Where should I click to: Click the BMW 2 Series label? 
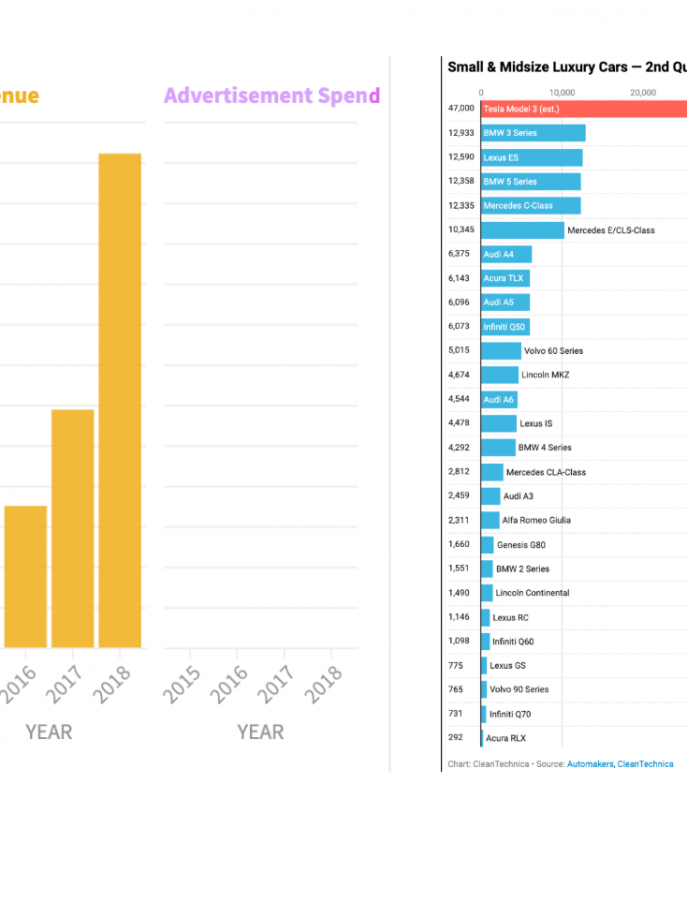[522, 569]
